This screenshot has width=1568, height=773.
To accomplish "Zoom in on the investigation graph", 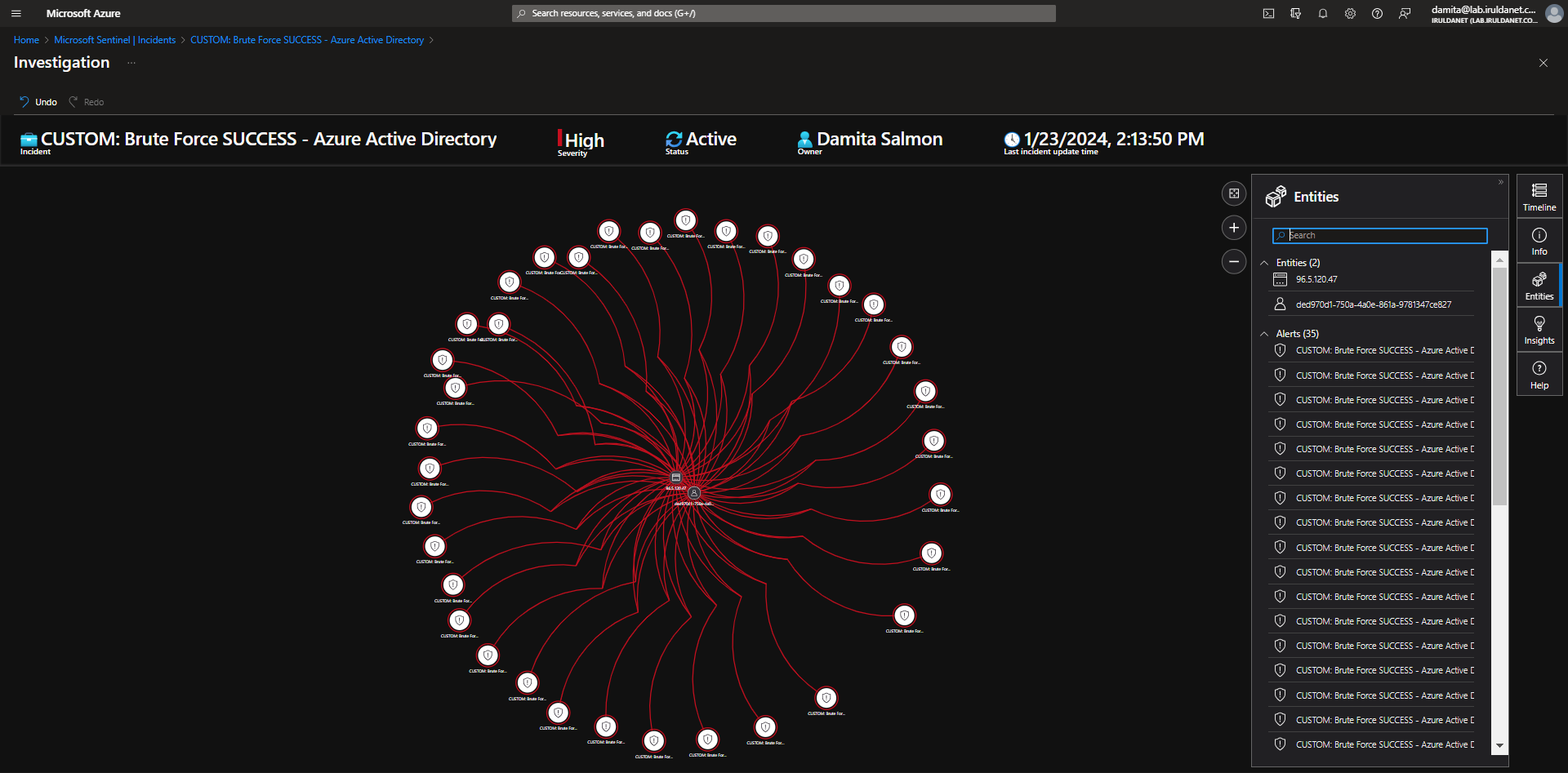I will pyautogui.click(x=1234, y=228).
